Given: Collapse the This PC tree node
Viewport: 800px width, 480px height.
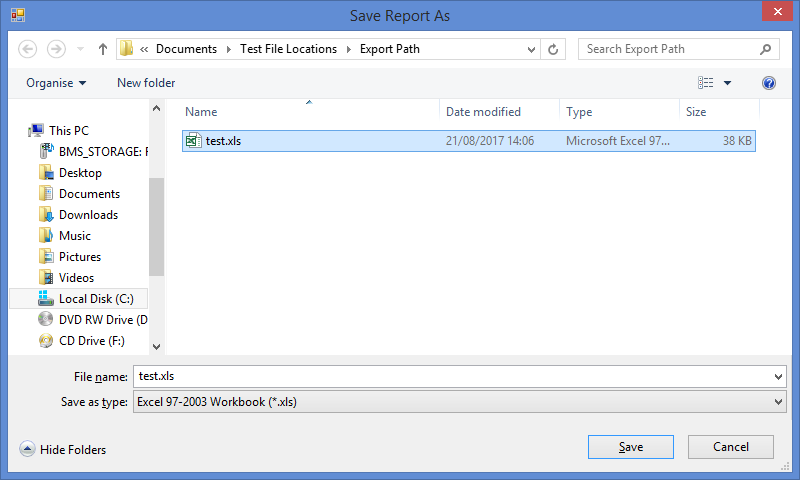Looking at the screenshot, I should [x=22, y=130].
